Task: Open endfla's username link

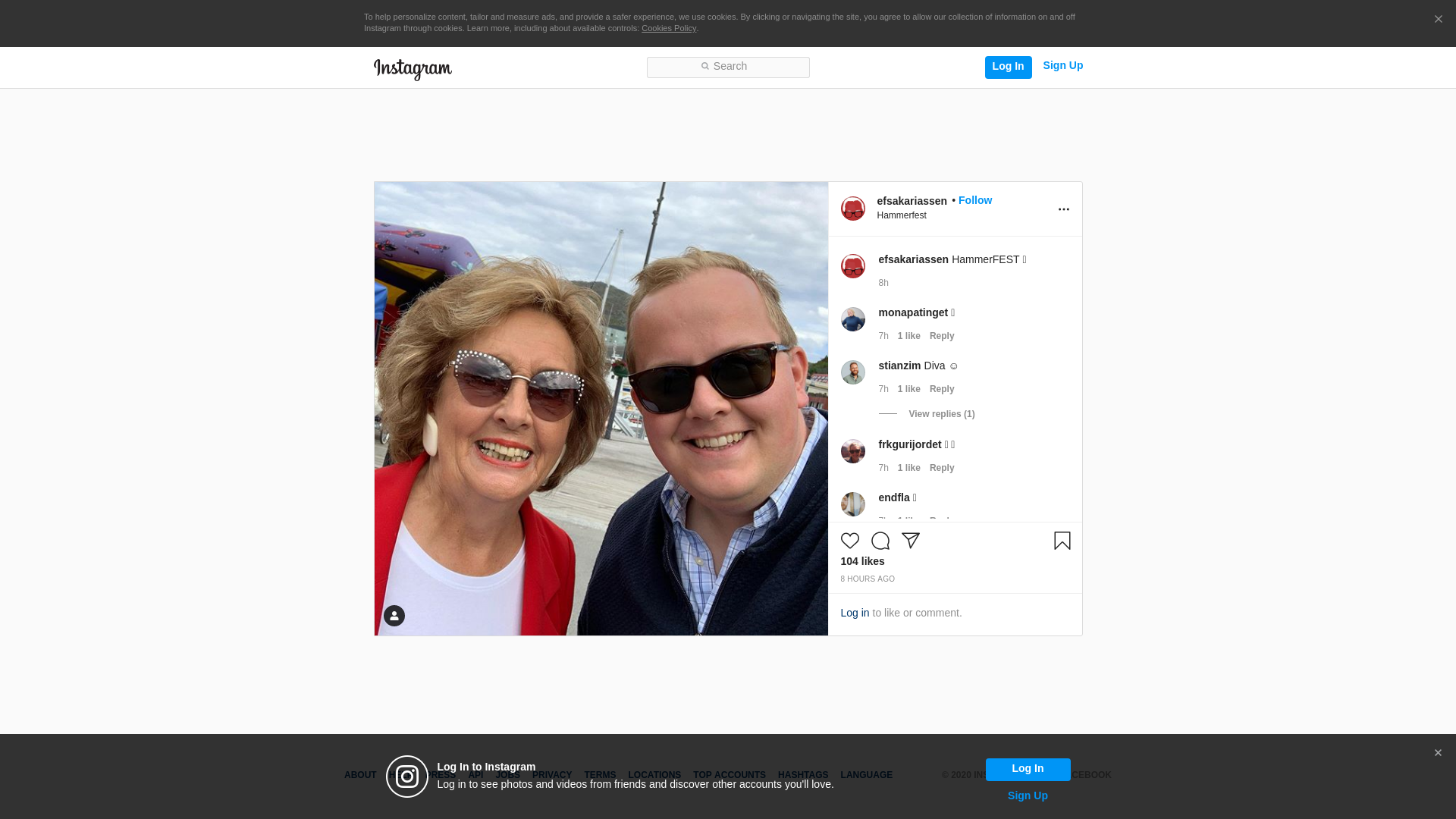Action: click(893, 497)
